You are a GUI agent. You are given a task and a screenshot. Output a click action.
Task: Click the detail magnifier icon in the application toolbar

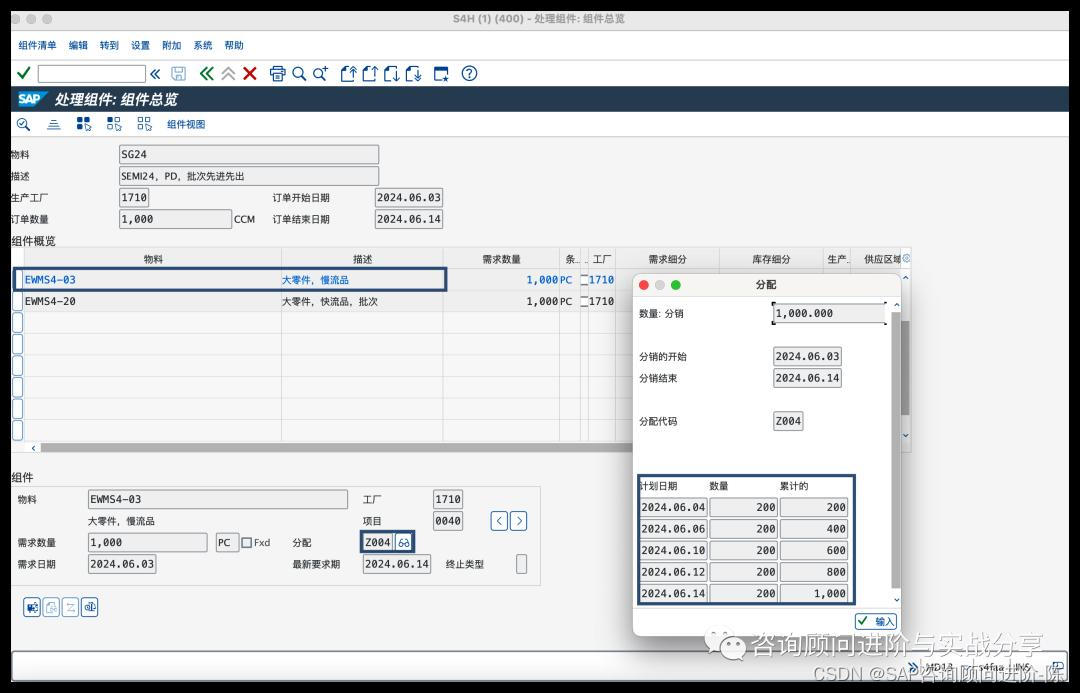(23, 124)
